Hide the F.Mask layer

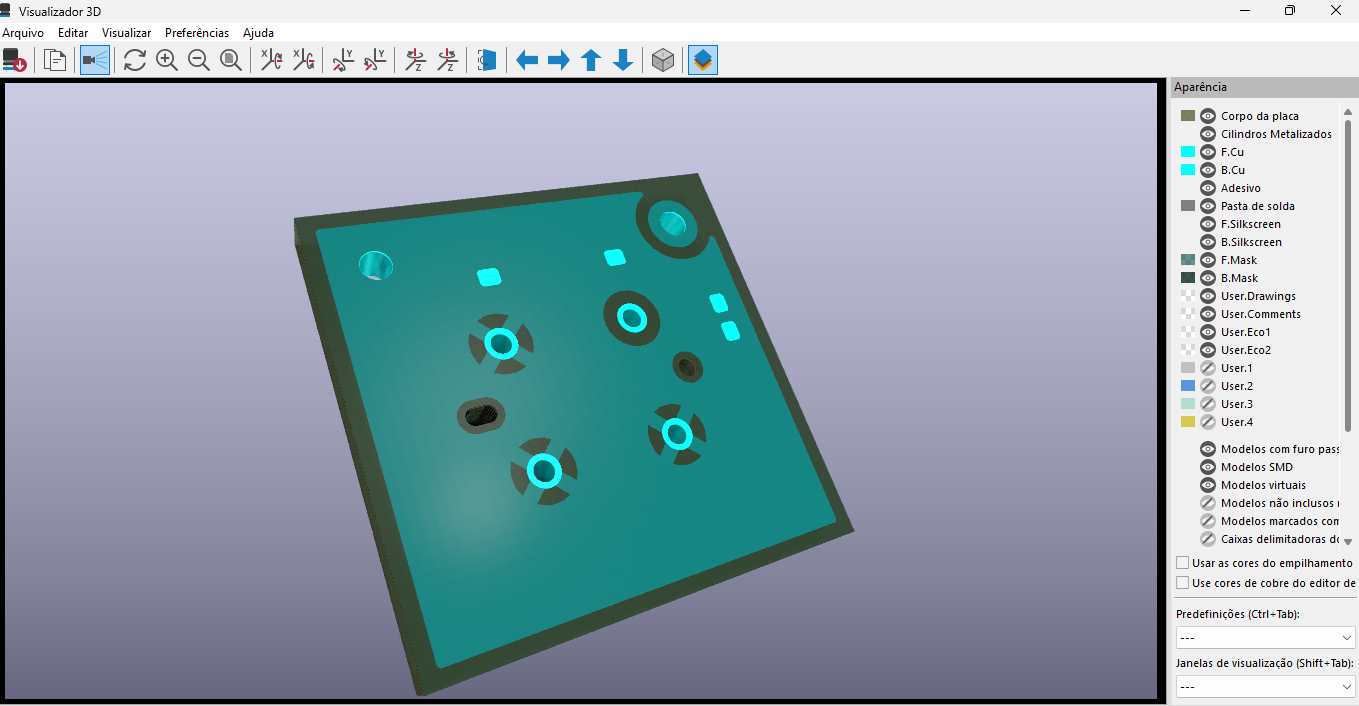(1208, 260)
